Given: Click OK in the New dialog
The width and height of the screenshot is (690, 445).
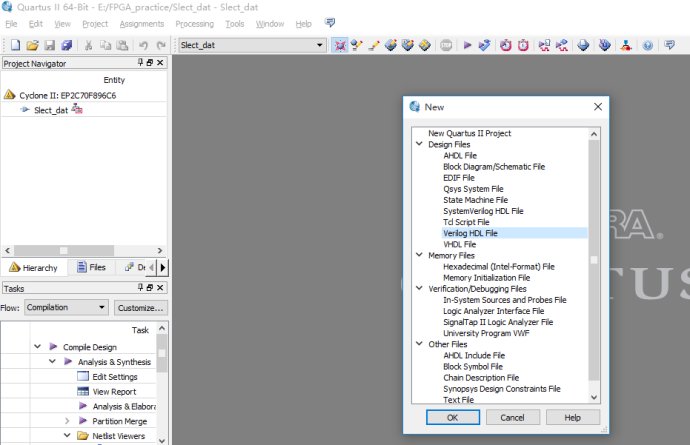Looking at the screenshot, I should [x=453, y=417].
